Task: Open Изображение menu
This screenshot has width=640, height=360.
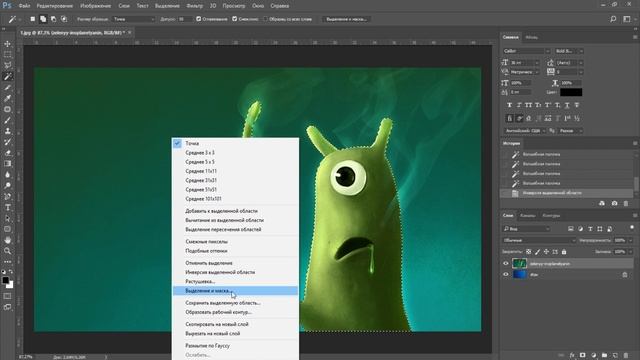Action: click(96, 6)
